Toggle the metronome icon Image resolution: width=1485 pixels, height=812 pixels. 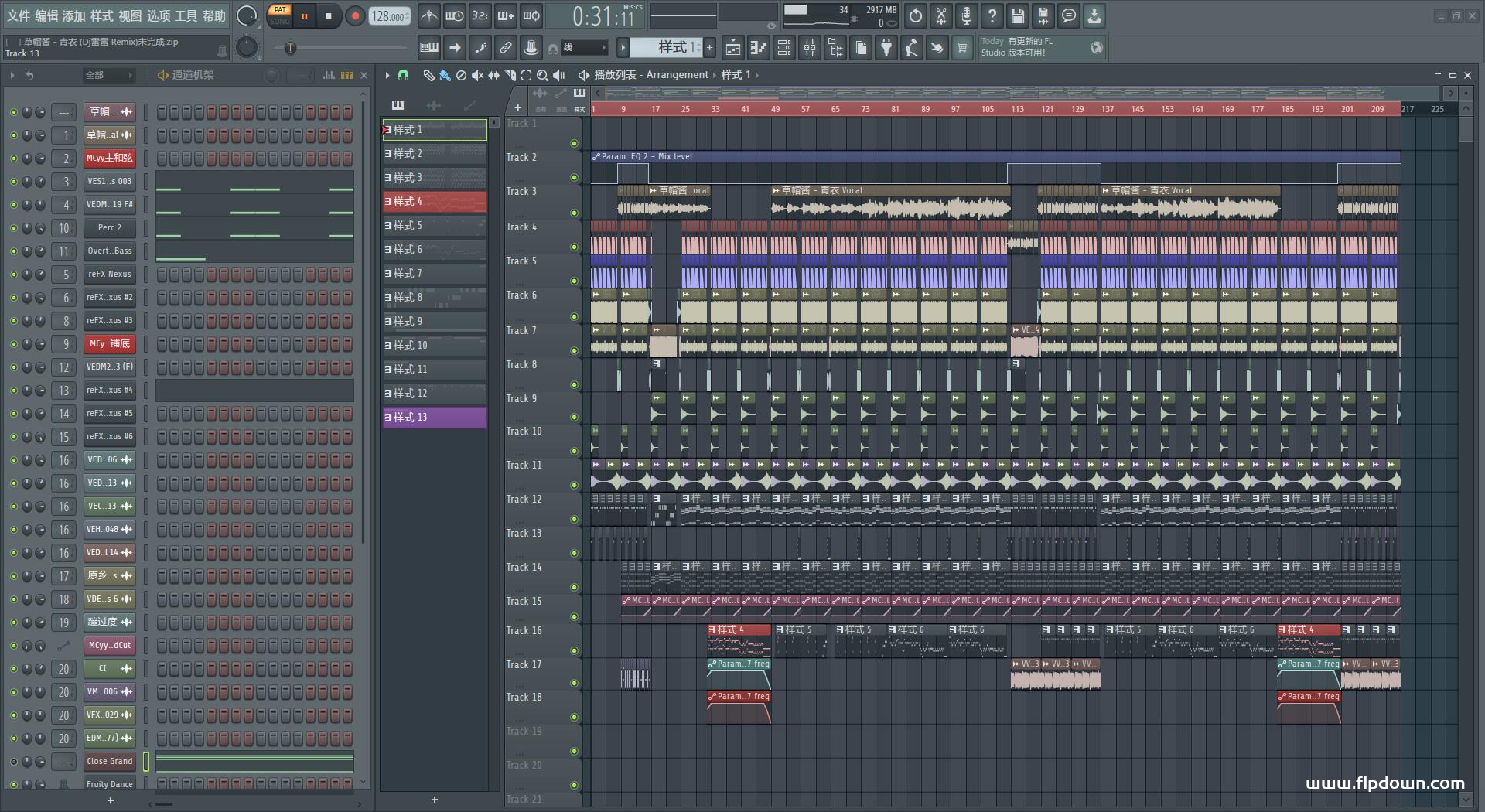click(x=429, y=15)
